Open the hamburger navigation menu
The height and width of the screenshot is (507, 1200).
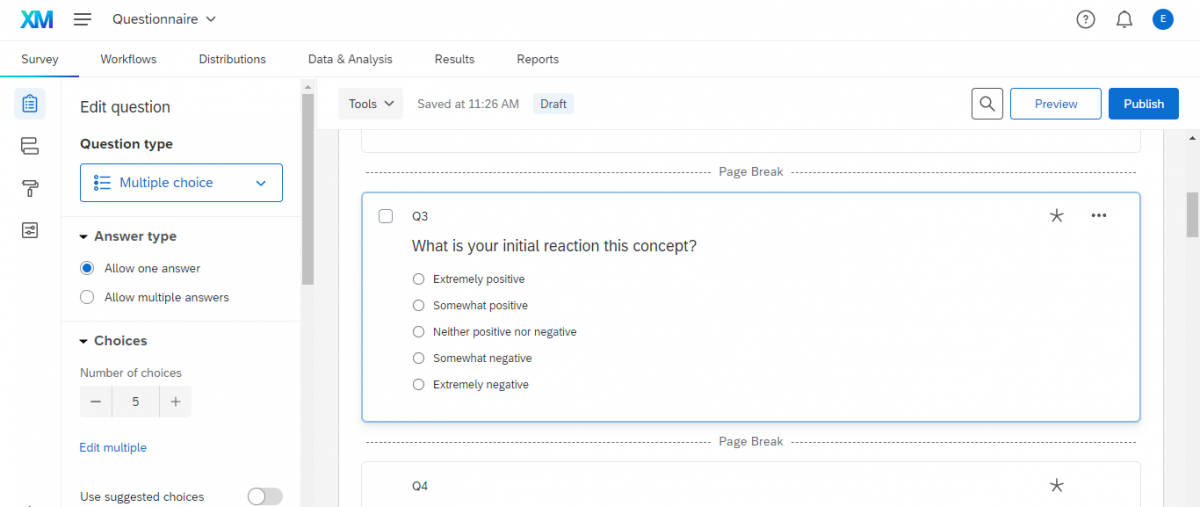point(83,20)
